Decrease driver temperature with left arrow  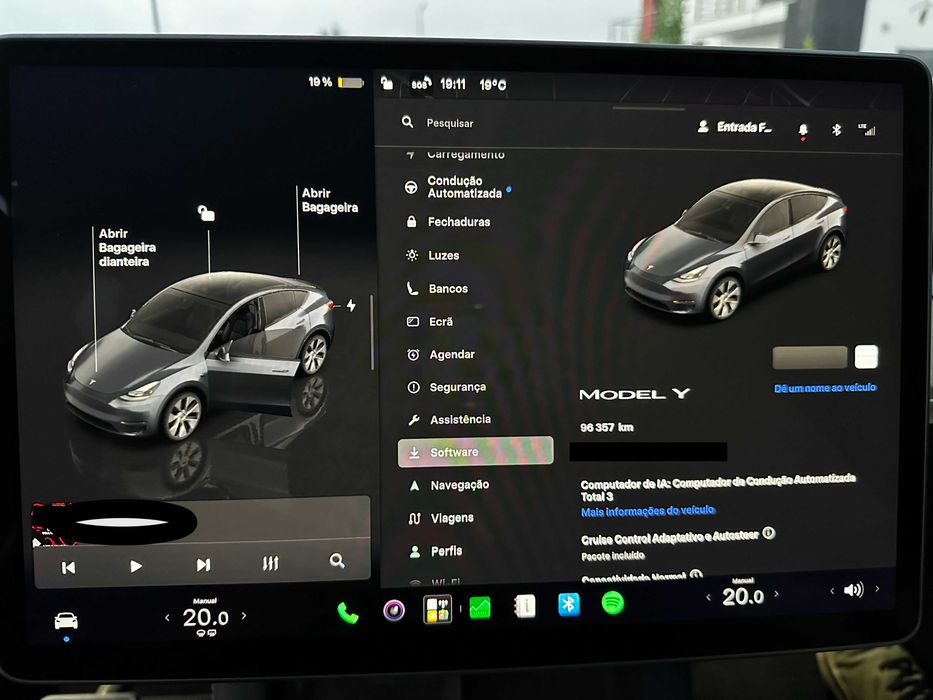pos(167,618)
